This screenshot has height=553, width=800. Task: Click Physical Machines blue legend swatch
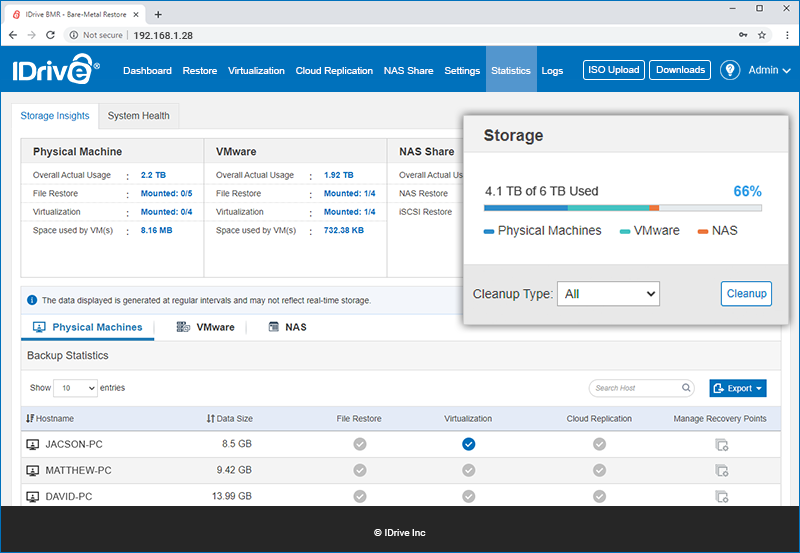(489, 232)
